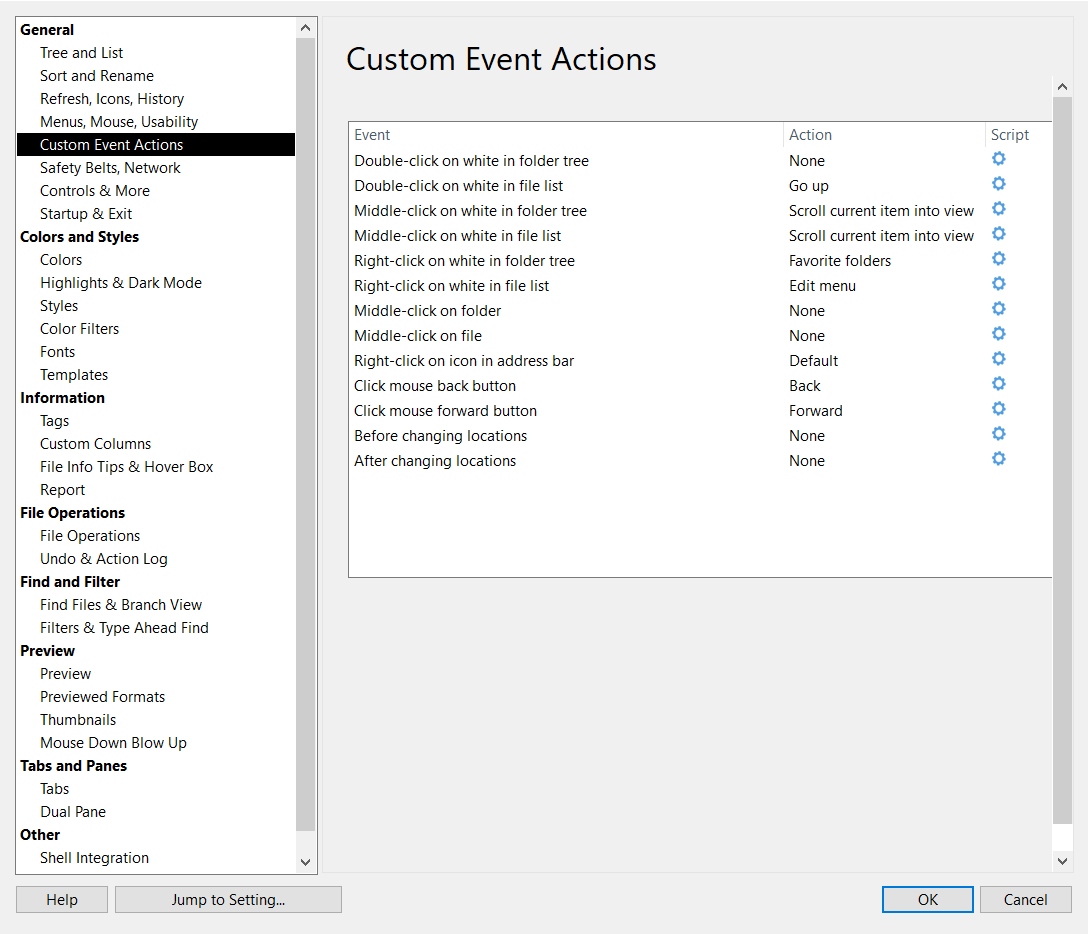Screen dimensions: 1088x934
Task: Change action for Right-click on white in folder tree
Action: pyautogui.click(x=840, y=261)
